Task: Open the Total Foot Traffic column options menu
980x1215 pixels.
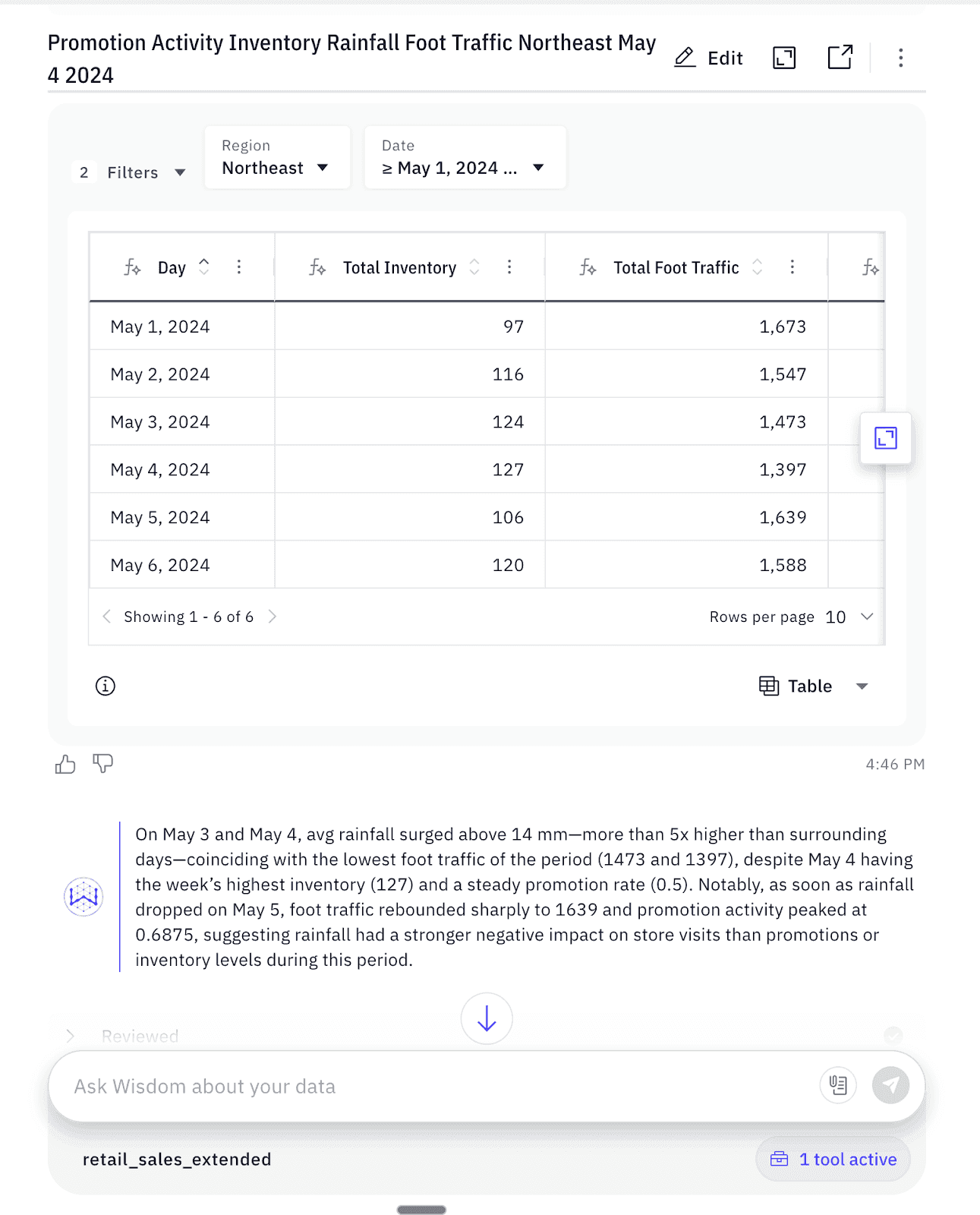Action: pos(793,267)
